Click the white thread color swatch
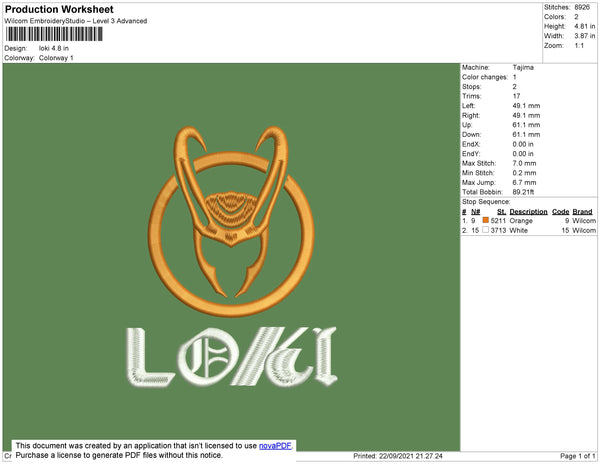This screenshot has width=600, height=464. point(486,230)
